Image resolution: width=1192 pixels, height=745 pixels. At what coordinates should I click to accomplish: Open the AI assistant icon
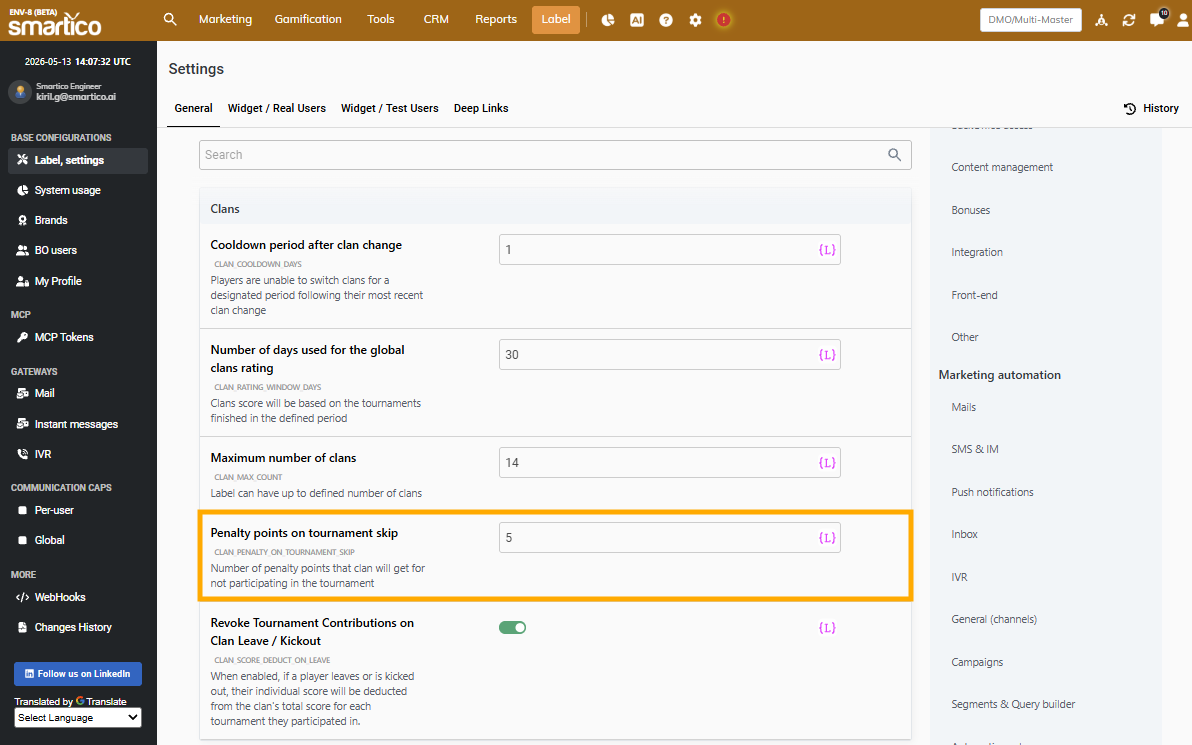[637, 20]
